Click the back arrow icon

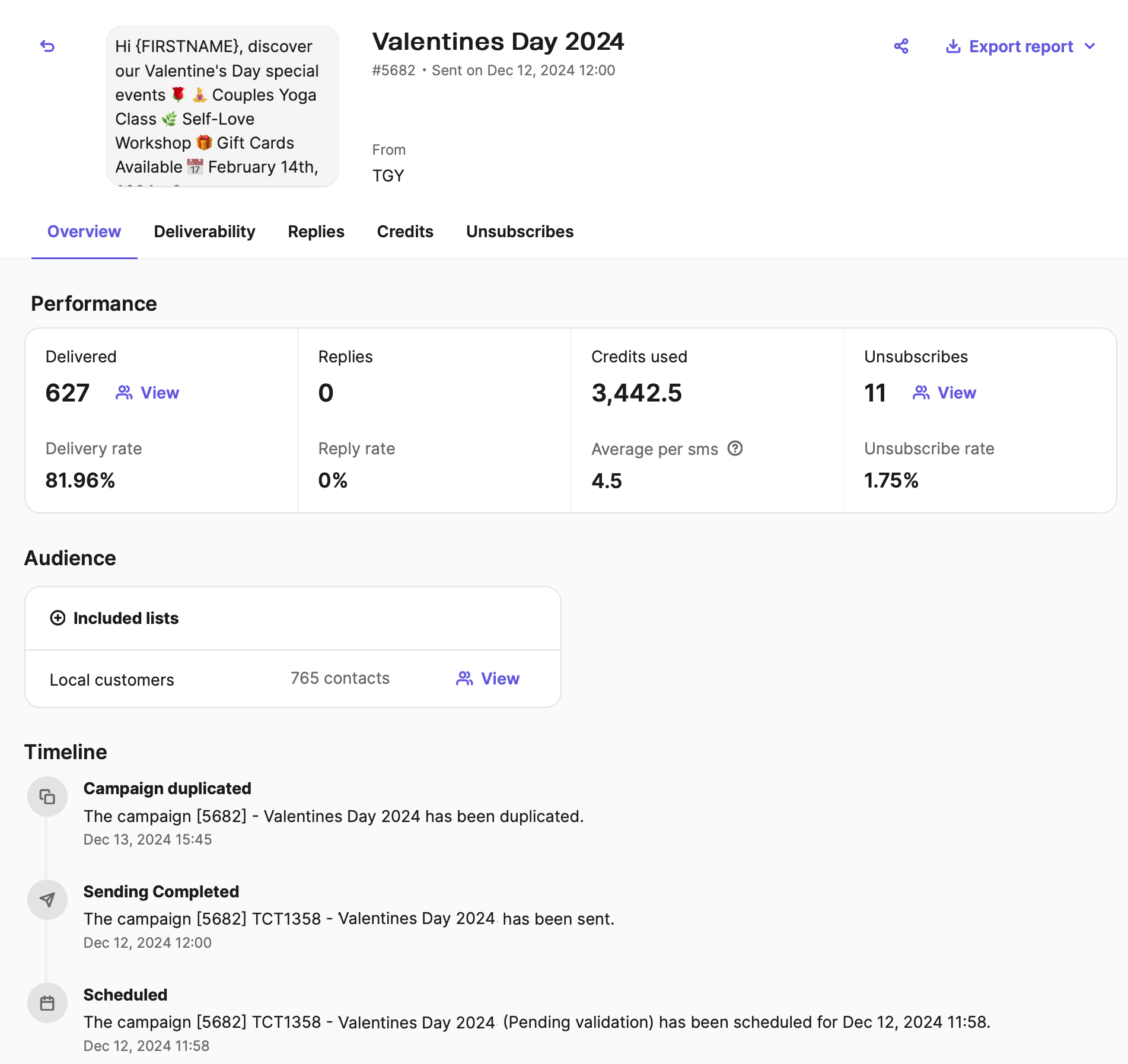click(47, 46)
